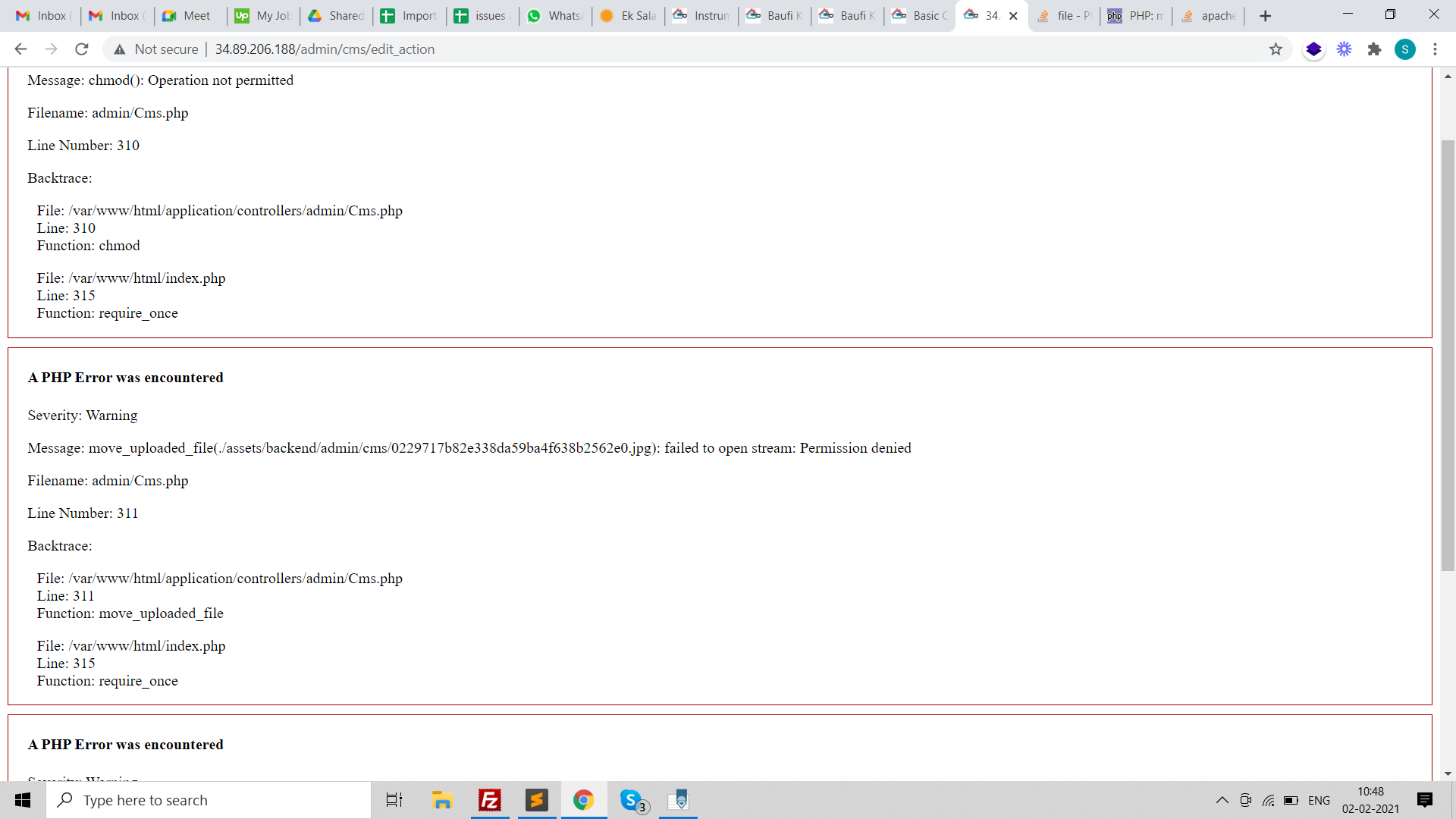
Task: Switch to the Meet tab
Action: (x=190, y=16)
